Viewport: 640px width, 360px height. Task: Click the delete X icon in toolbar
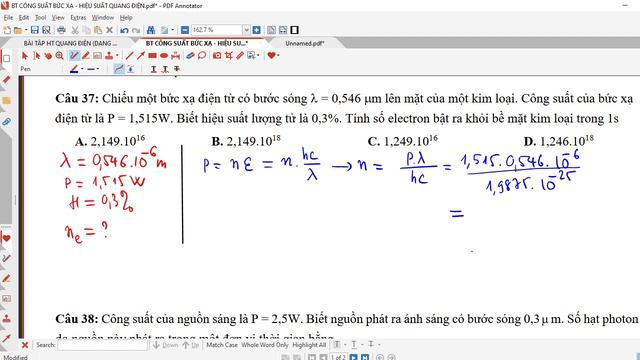109,30
